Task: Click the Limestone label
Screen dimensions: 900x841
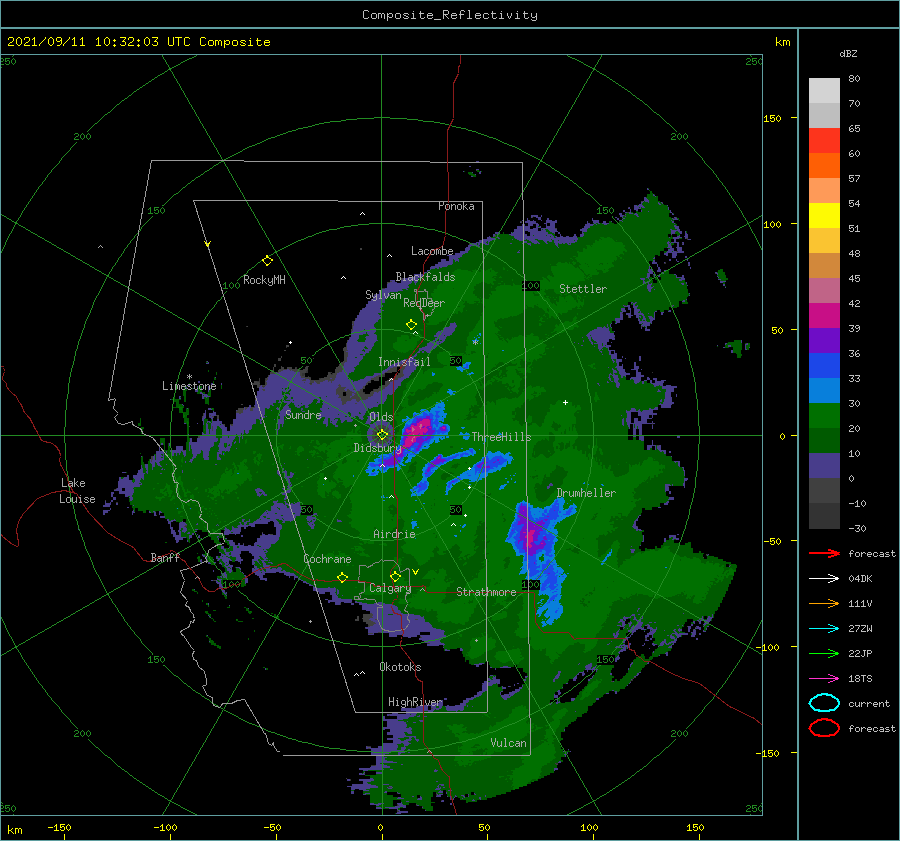Action: pyautogui.click(x=189, y=386)
